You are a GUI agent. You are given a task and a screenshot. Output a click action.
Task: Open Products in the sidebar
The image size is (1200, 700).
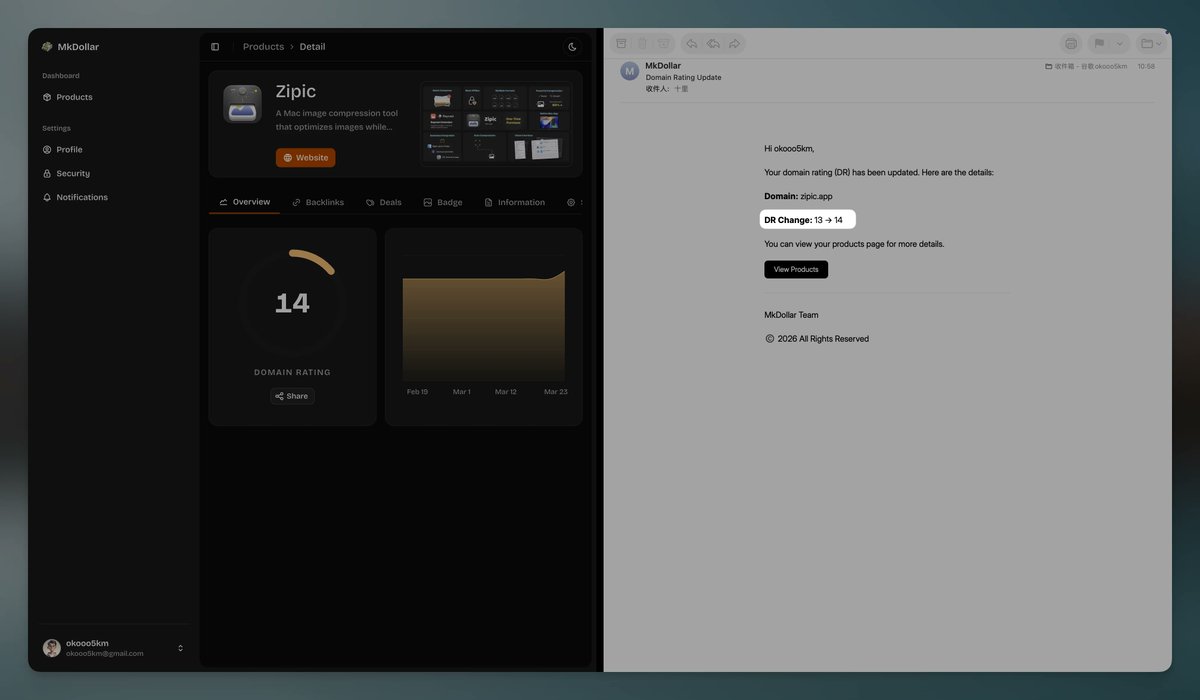(67, 97)
